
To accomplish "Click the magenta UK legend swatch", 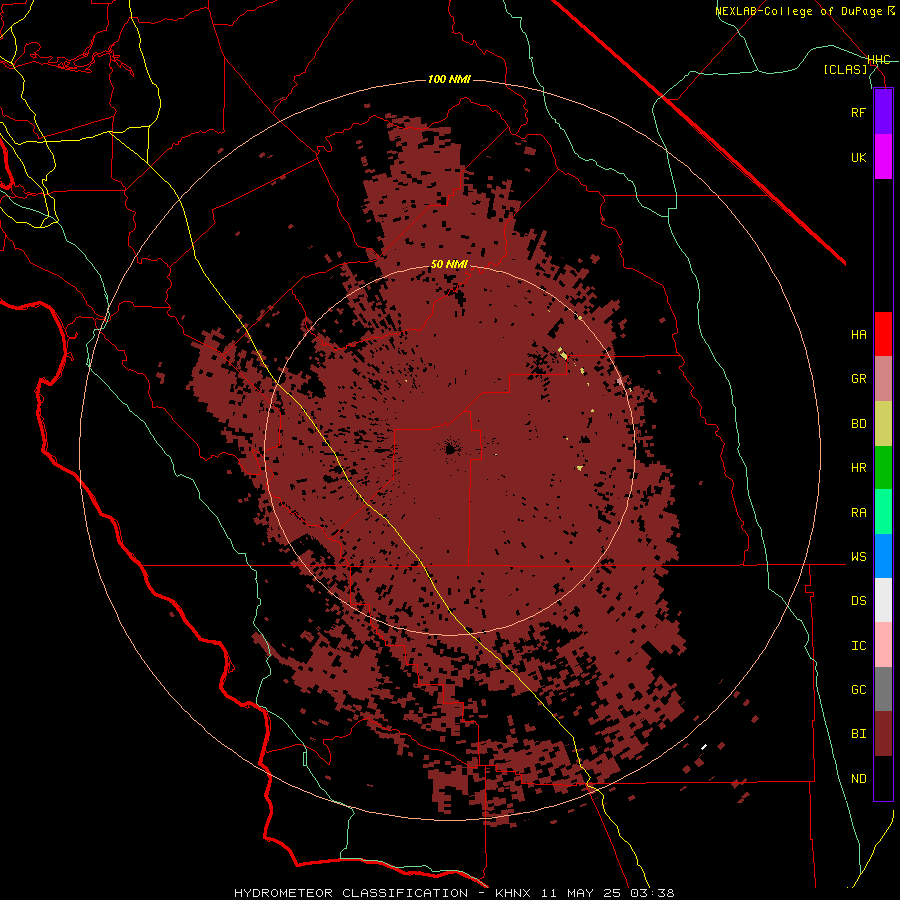I will coord(883,157).
